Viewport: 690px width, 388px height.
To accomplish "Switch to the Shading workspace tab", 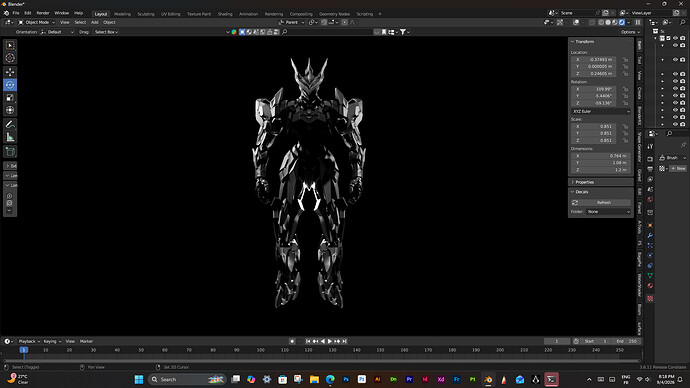I will click(x=225, y=14).
